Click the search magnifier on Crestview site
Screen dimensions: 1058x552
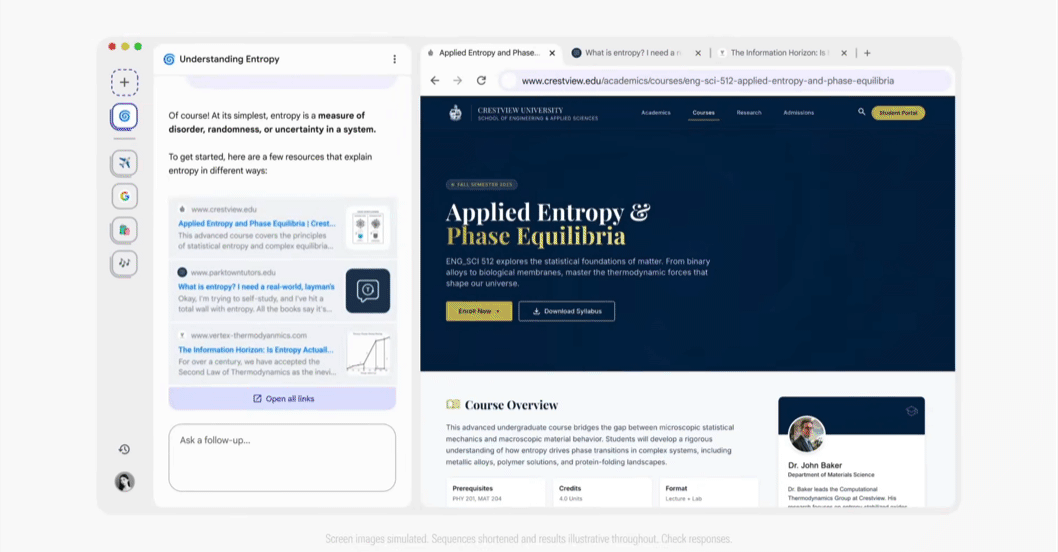(861, 112)
